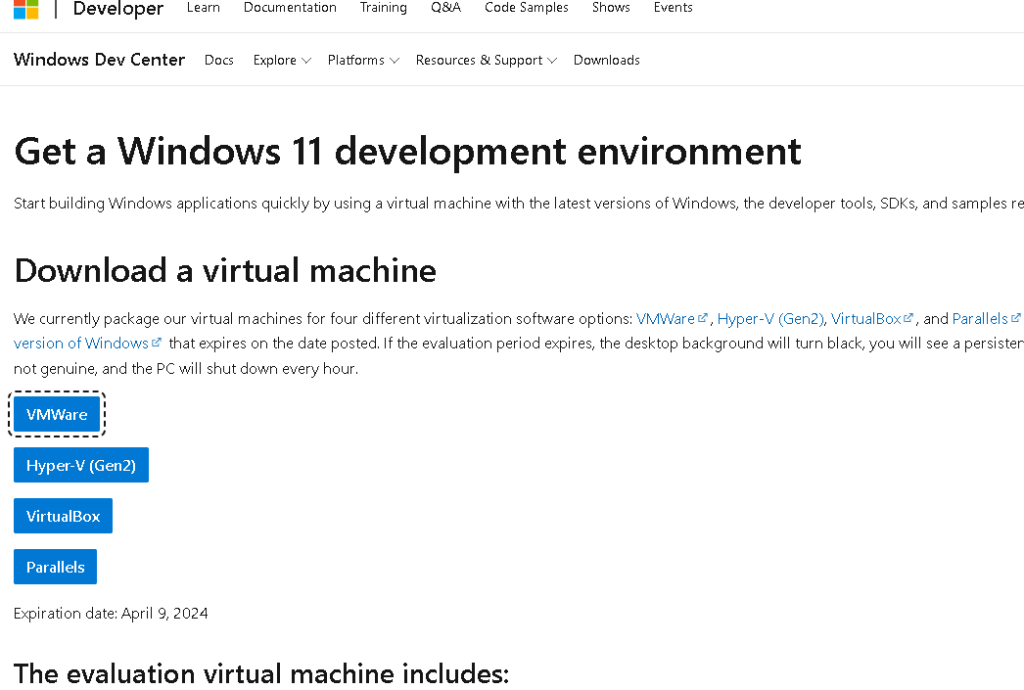This screenshot has width=1024, height=690.
Task: Expand the Explore dropdown
Action: (x=281, y=60)
